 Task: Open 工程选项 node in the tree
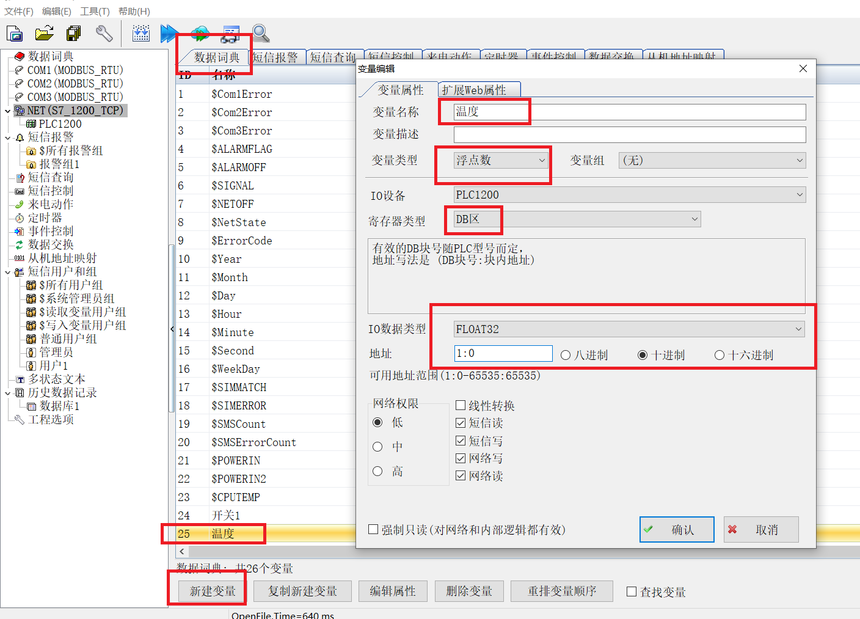tap(50, 419)
